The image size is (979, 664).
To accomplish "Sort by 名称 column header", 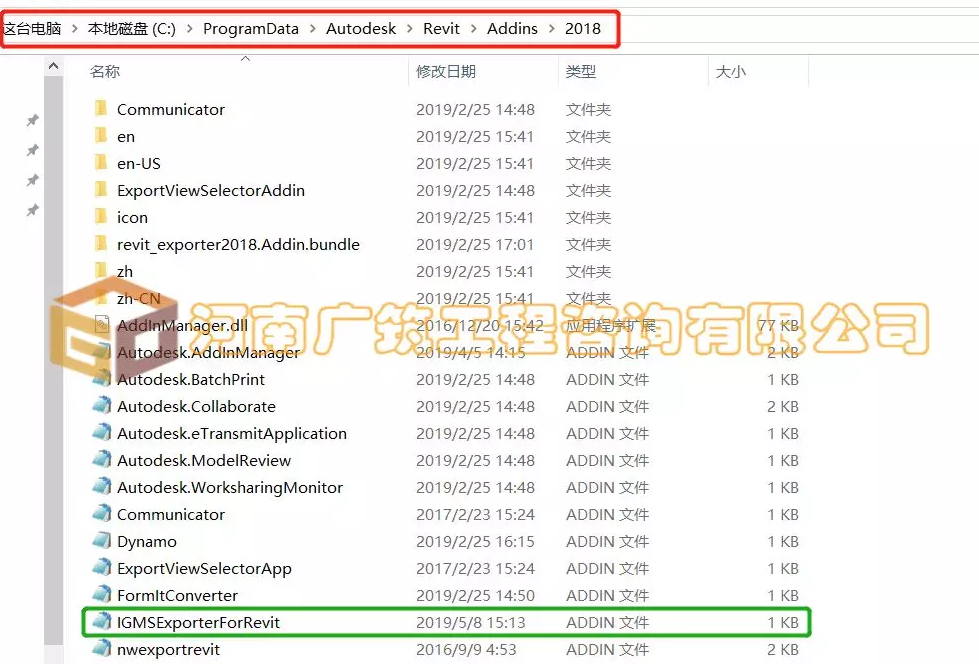I will coord(104,71).
